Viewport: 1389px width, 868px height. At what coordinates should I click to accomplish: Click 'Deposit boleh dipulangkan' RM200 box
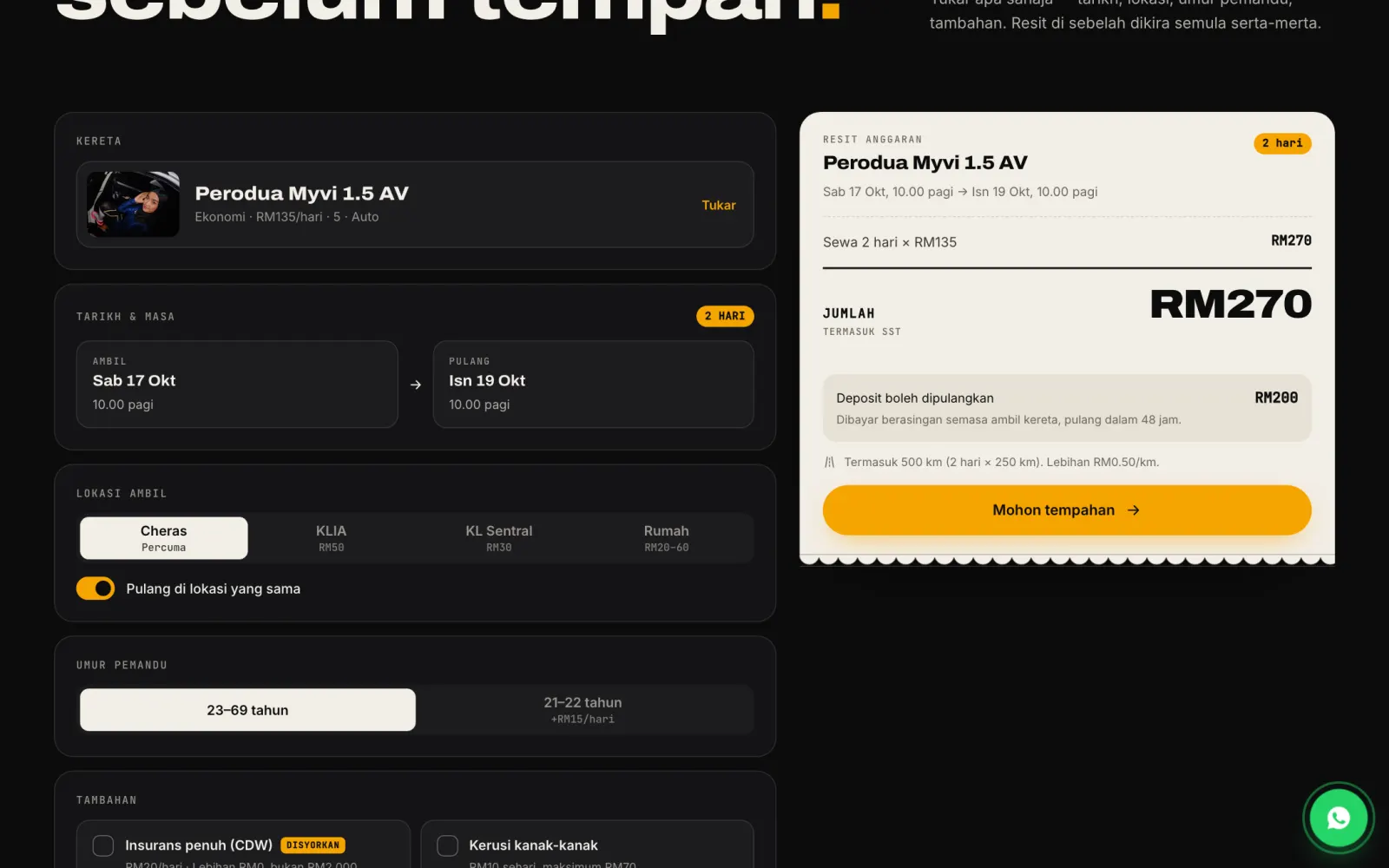pos(1067,408)
